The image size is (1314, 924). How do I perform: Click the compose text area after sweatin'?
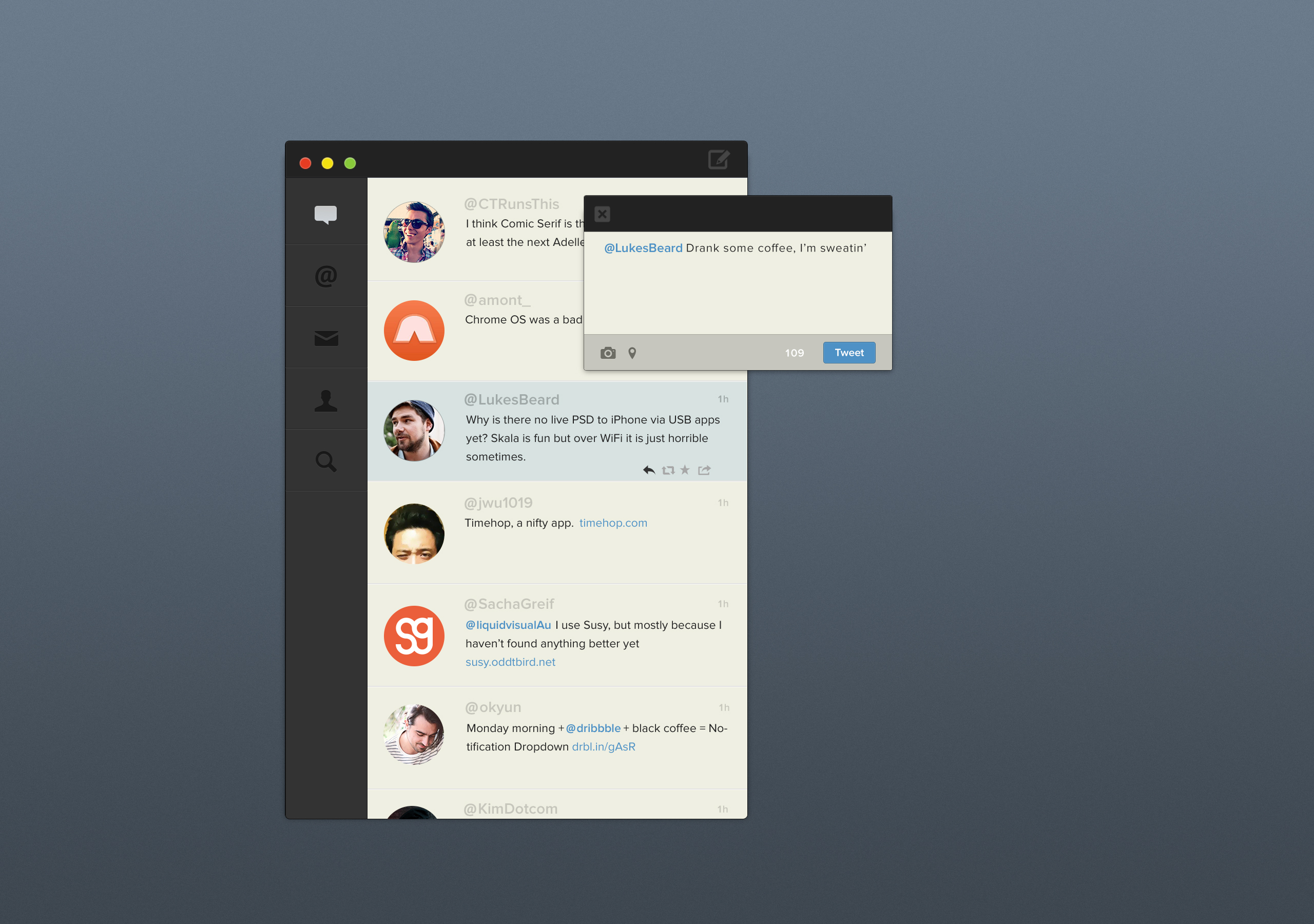tap(738, 283)
